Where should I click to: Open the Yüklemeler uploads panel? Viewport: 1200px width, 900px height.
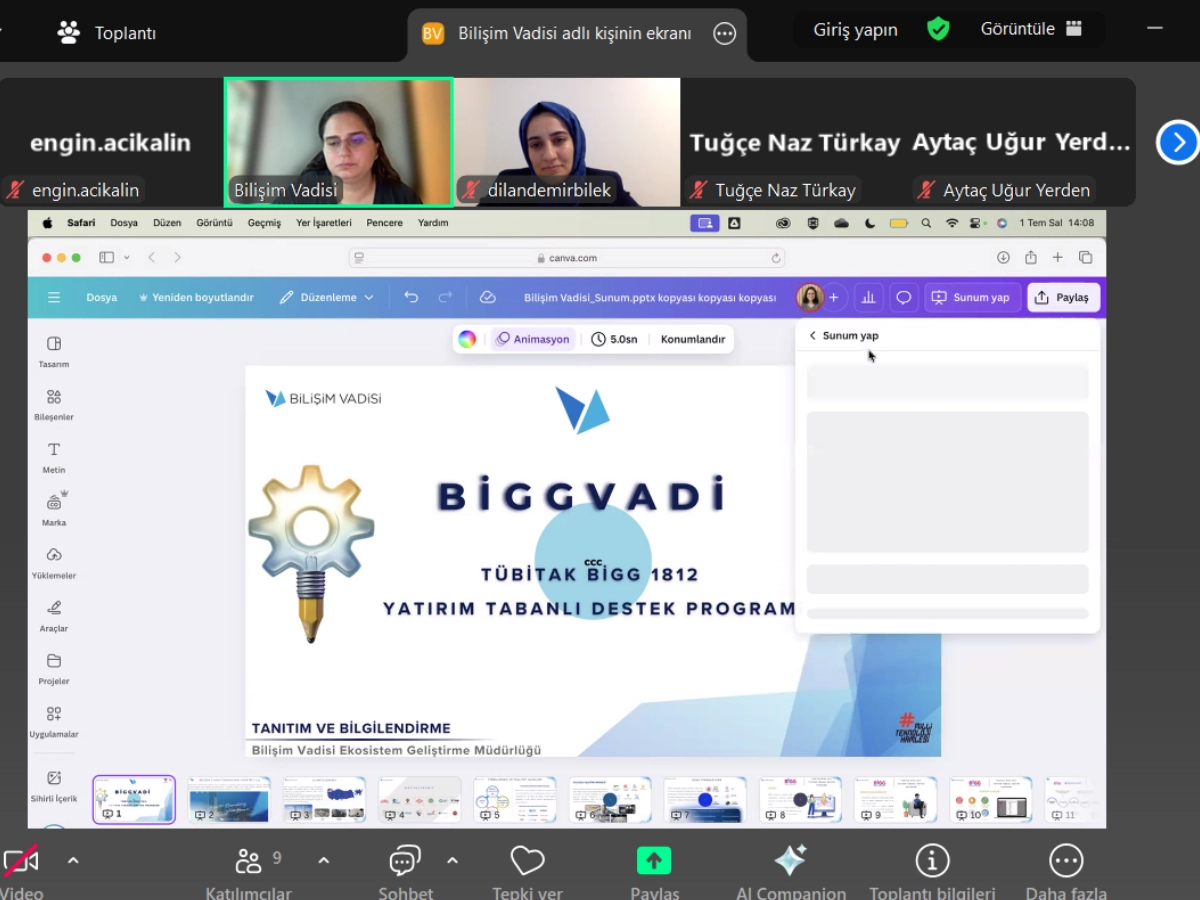[x=54, y=562]
